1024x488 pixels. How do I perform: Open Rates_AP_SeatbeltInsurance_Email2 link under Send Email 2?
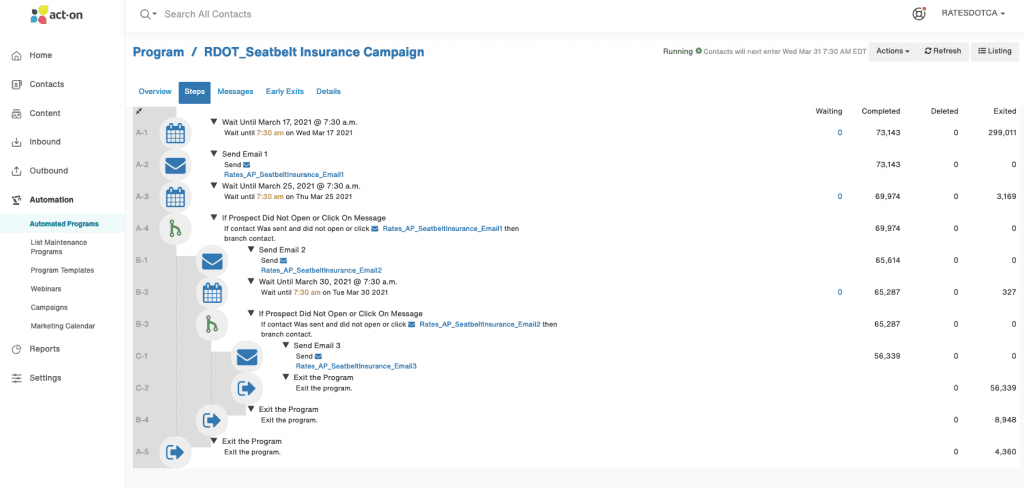point(321,270)
